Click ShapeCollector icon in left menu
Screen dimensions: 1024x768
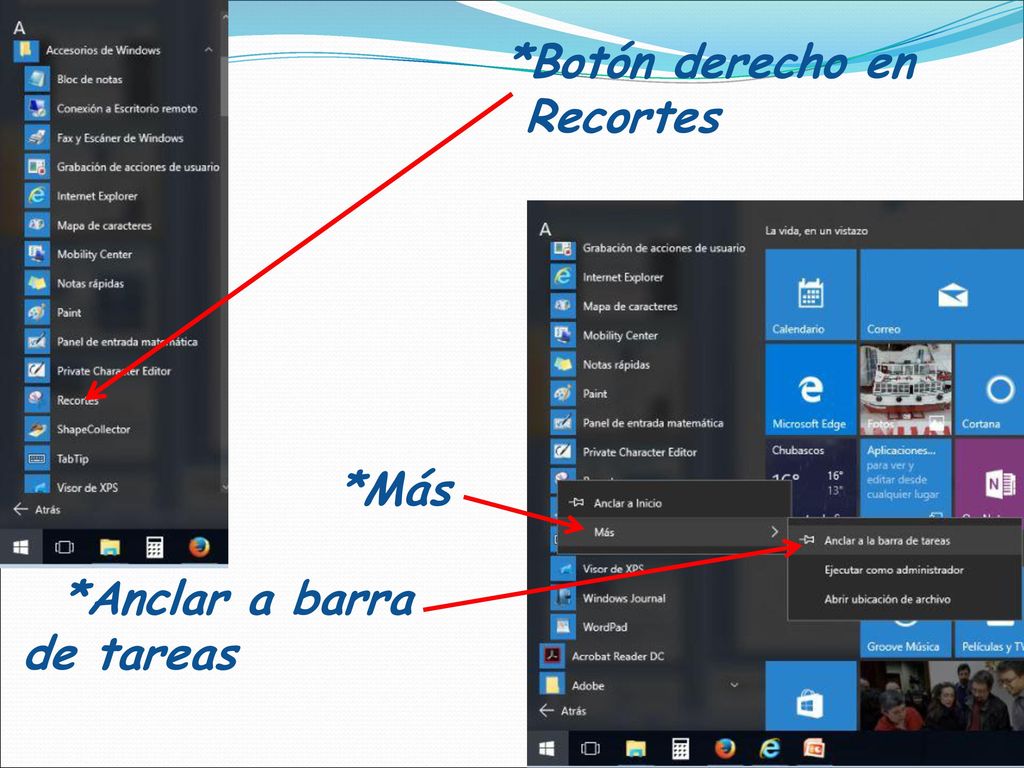tap(37, 429)
